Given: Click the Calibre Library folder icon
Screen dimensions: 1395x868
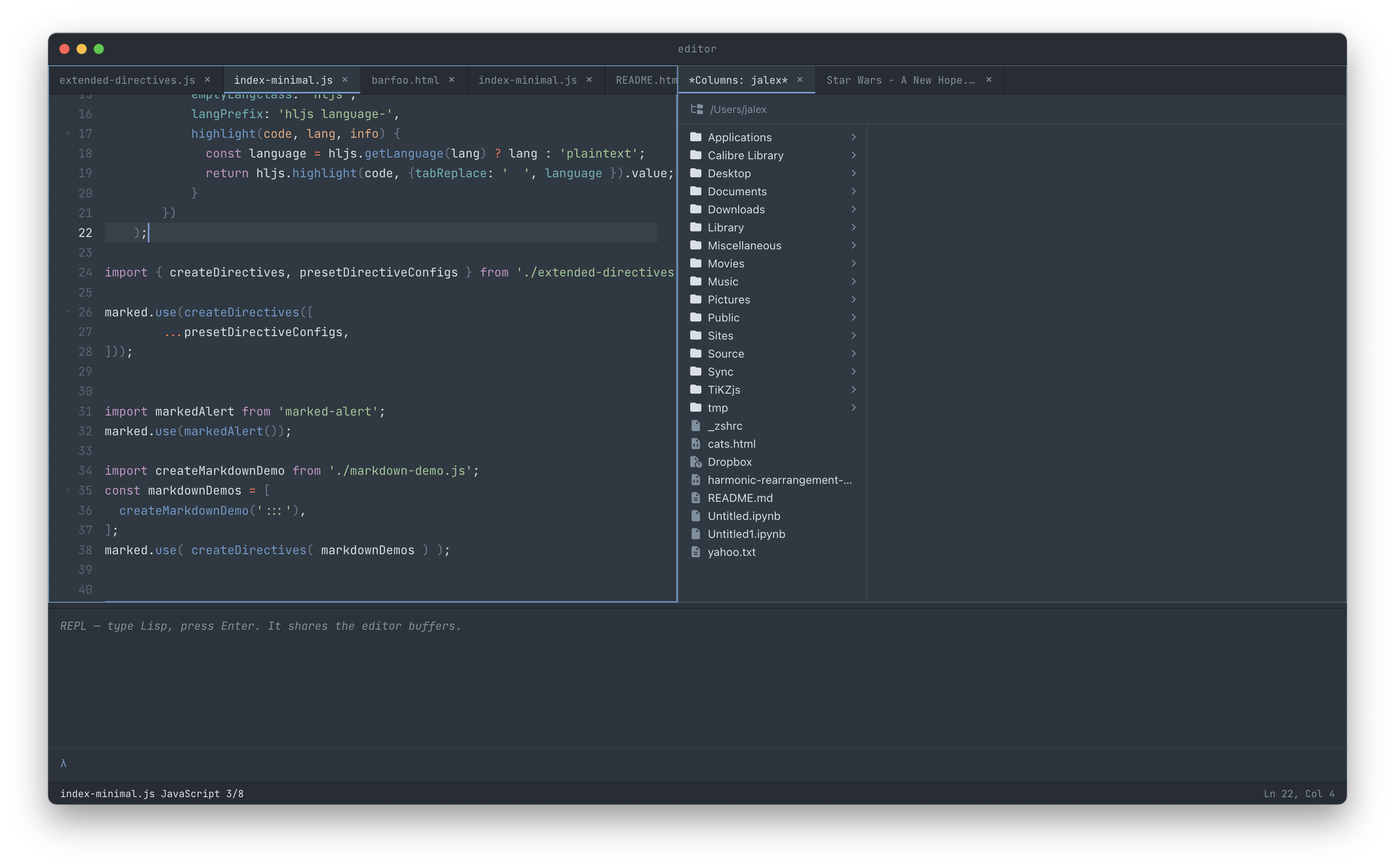Looking at the screenshot, I should click(695, 155).
